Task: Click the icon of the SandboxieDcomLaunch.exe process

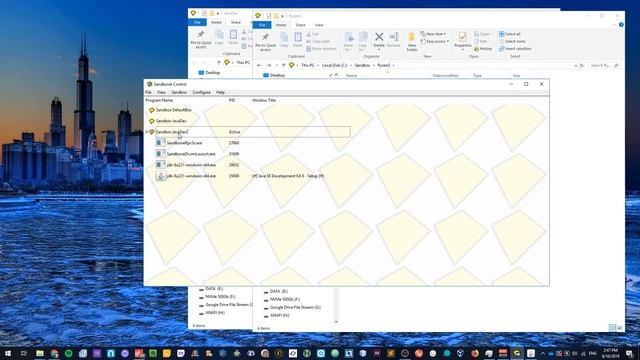Action: [160, 154]
